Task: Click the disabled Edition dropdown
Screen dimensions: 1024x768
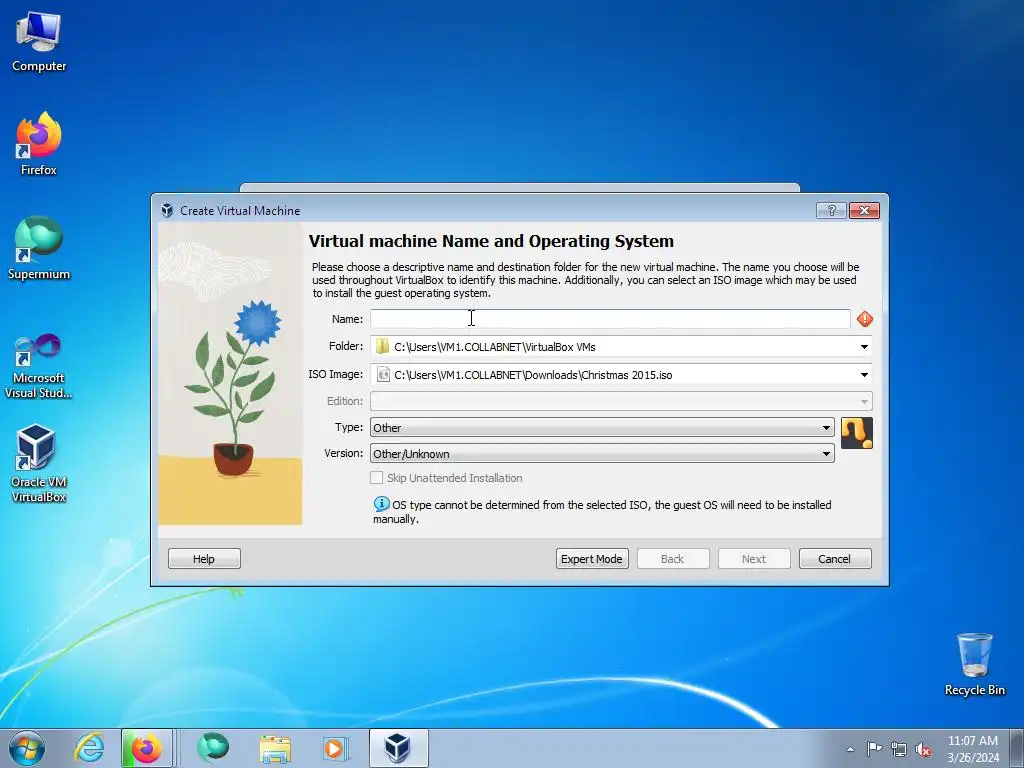Action: pos(621,401)
